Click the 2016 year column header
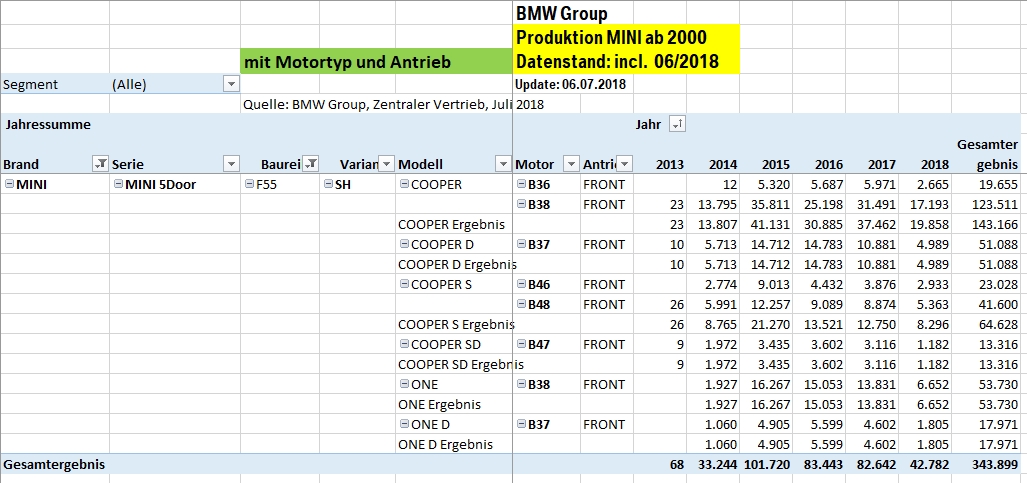Screen dimensions: 1027x483 [829, 164]
